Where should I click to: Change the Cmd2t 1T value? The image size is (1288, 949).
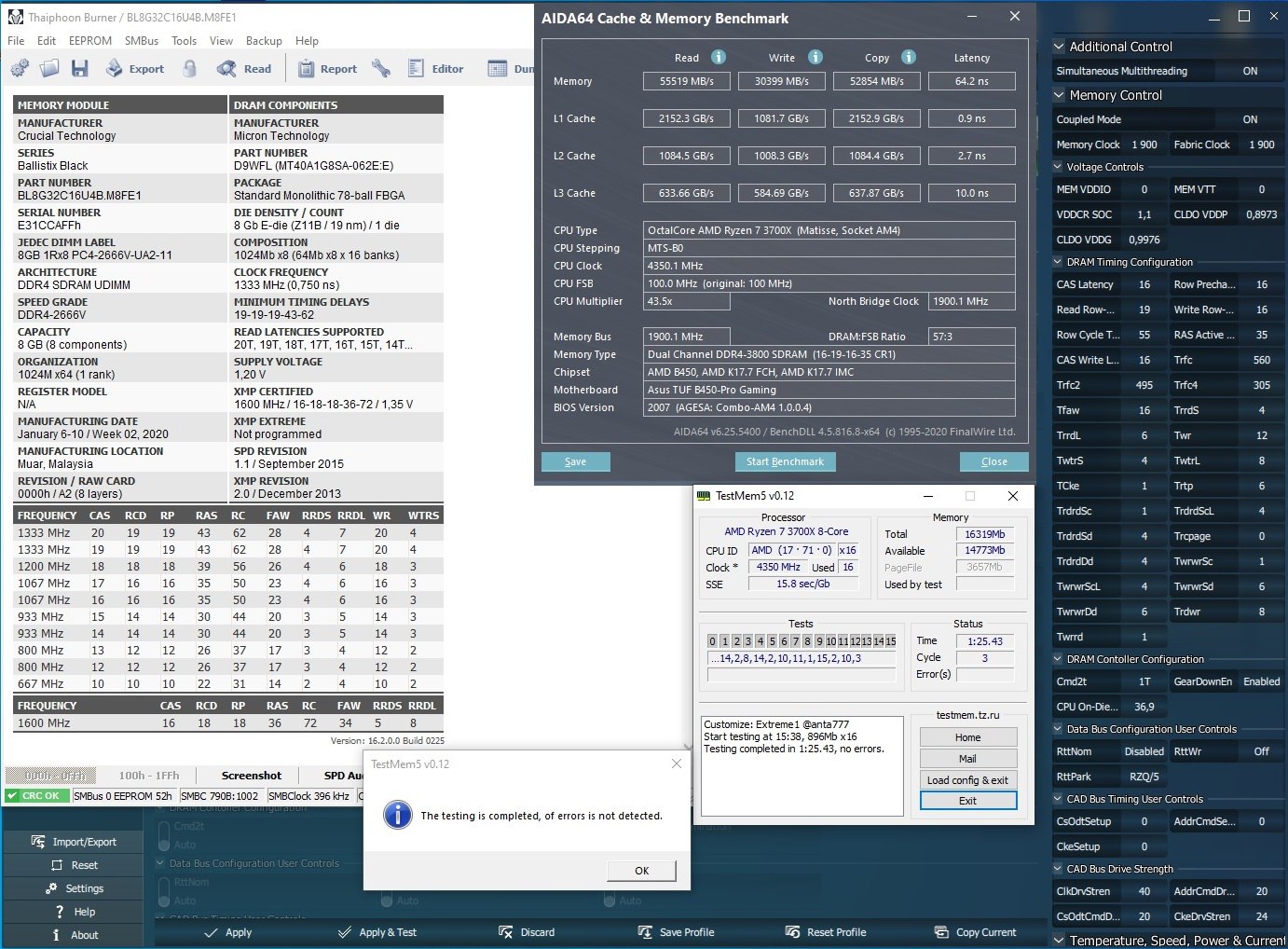point(1144,681)
